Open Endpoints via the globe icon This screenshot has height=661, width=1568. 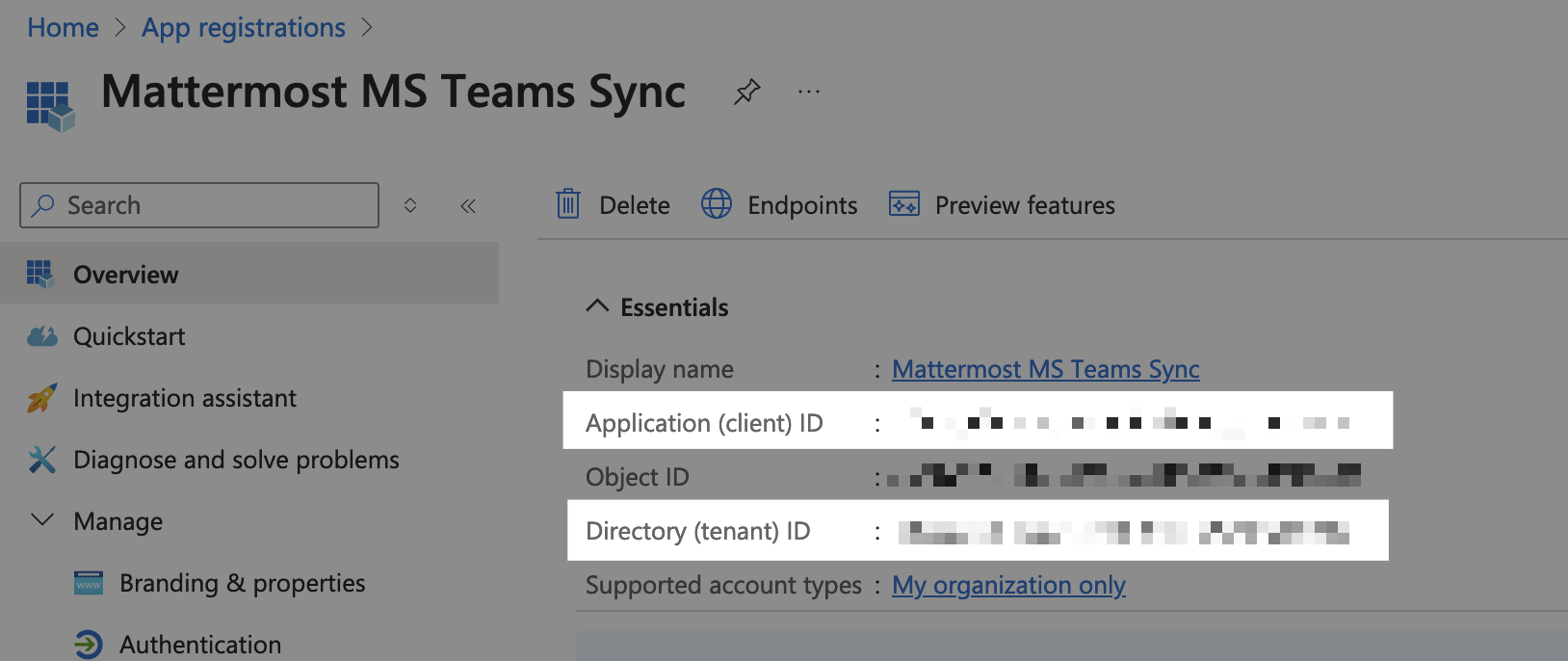[x=717, y=204]
